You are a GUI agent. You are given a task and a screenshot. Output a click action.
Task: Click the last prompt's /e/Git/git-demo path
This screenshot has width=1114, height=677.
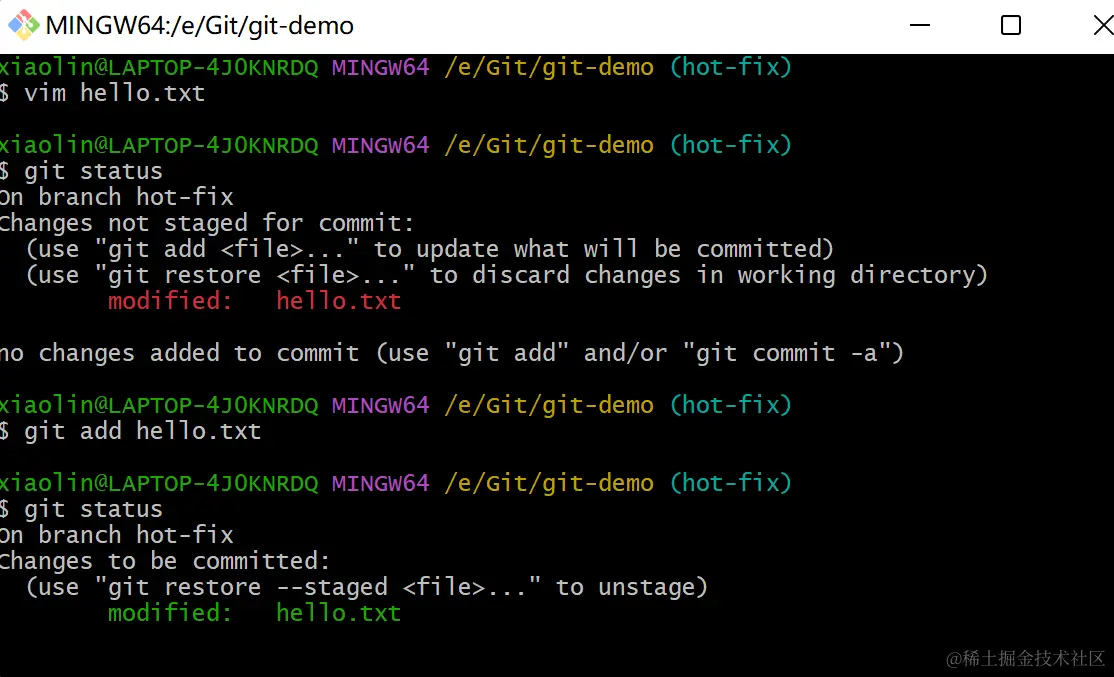point(549,483)
